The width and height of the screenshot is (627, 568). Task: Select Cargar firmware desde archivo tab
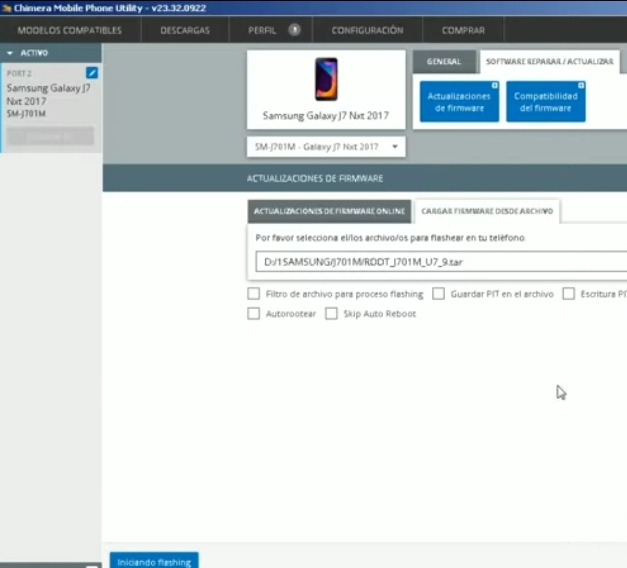tap(487, 211)
